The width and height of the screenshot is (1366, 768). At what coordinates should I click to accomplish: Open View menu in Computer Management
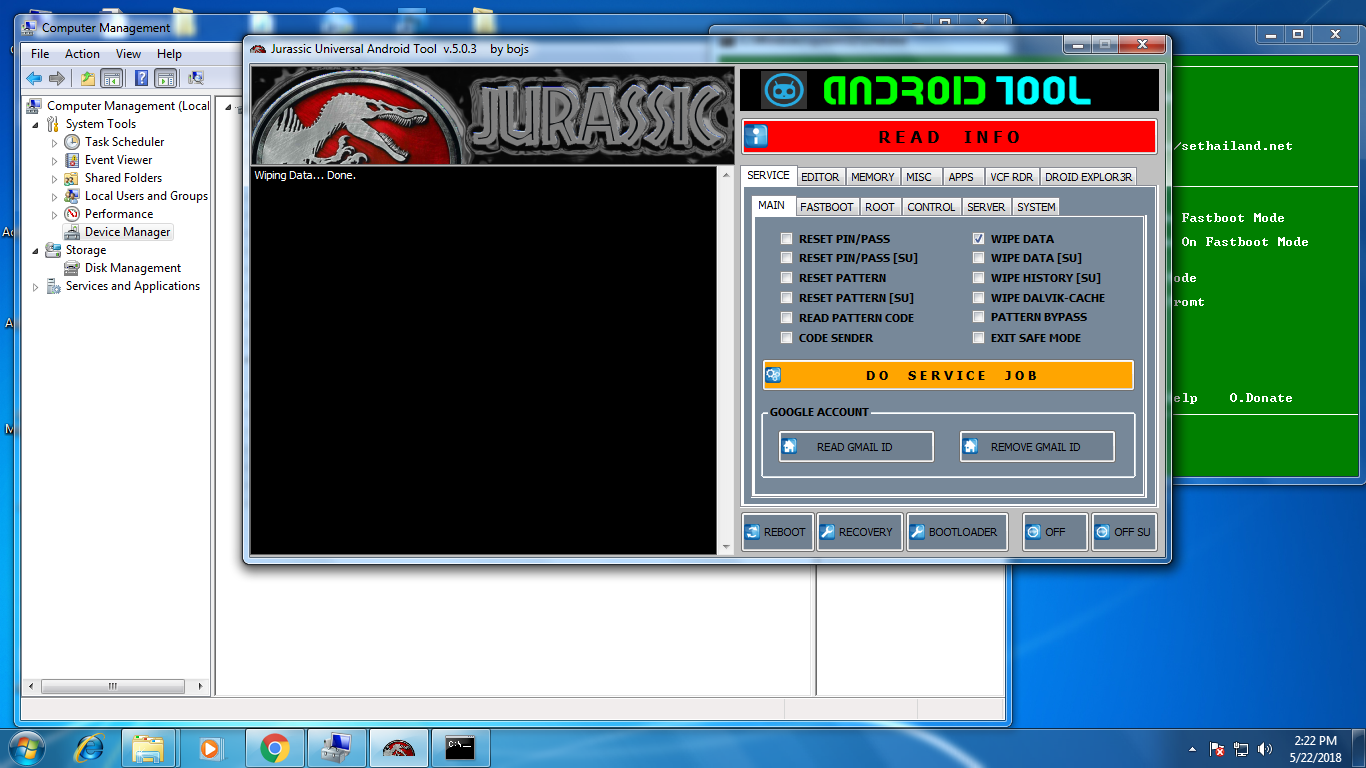[x=128, y=54]
